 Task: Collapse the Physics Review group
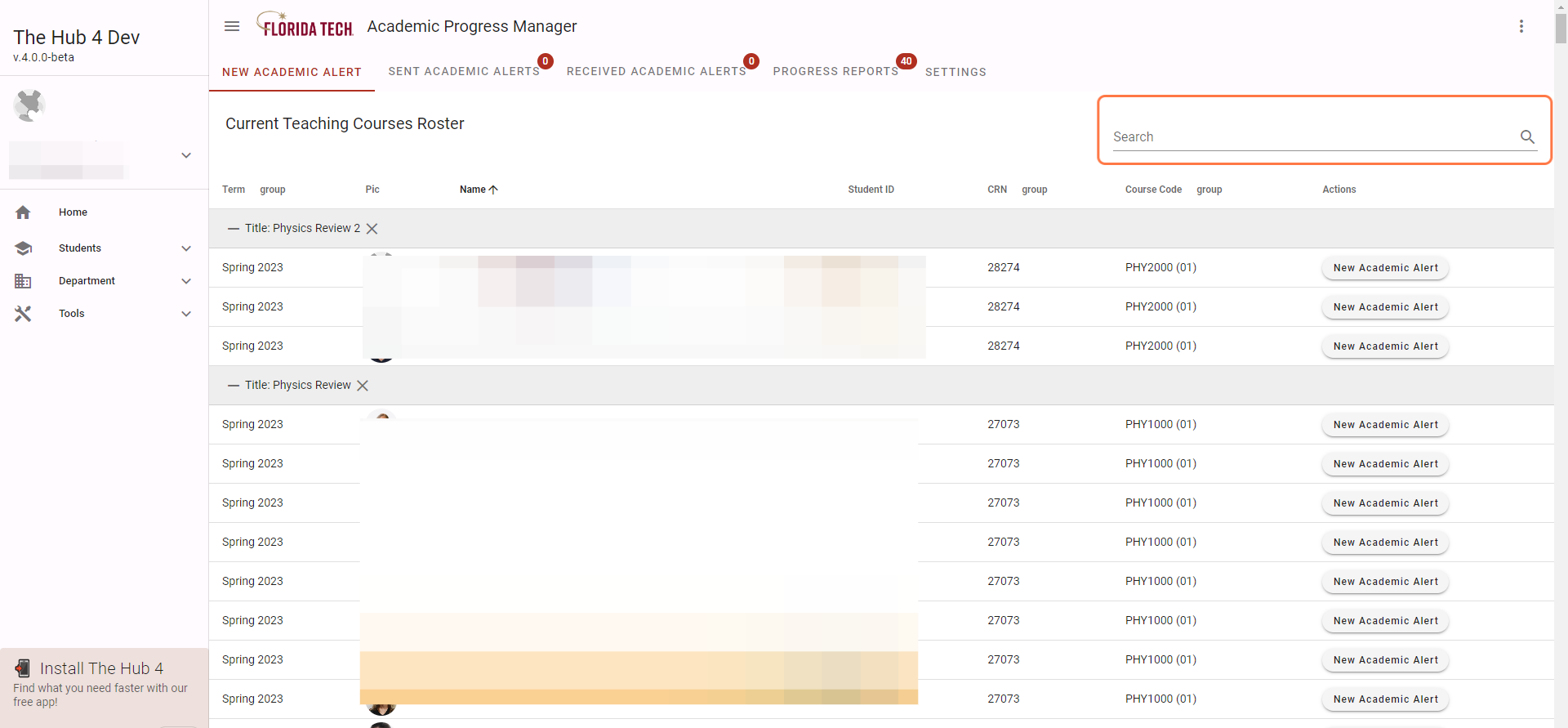[x=234, y=386]
